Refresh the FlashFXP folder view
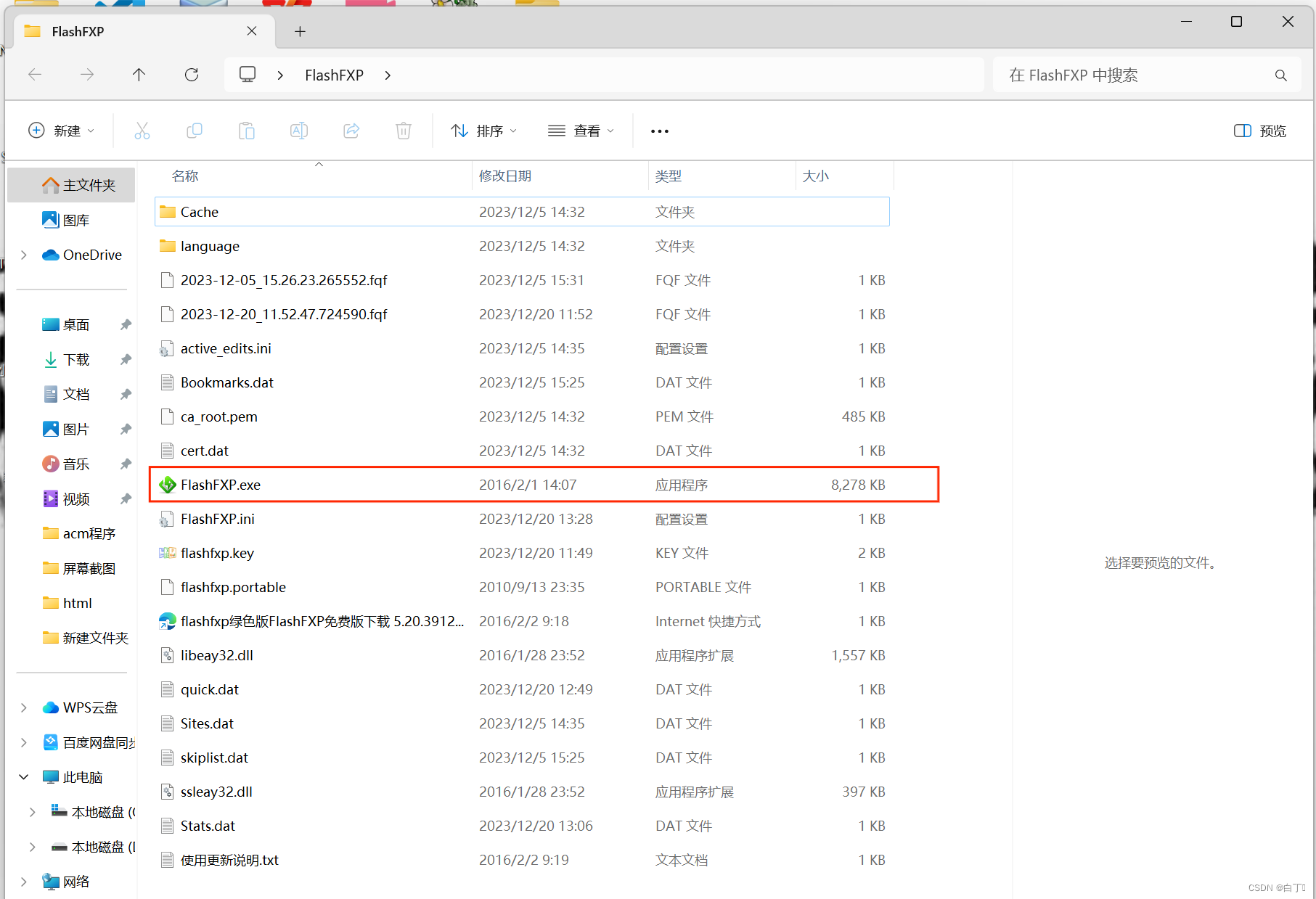This screenshot has height=899, width=1316. (x=192, y=74)
